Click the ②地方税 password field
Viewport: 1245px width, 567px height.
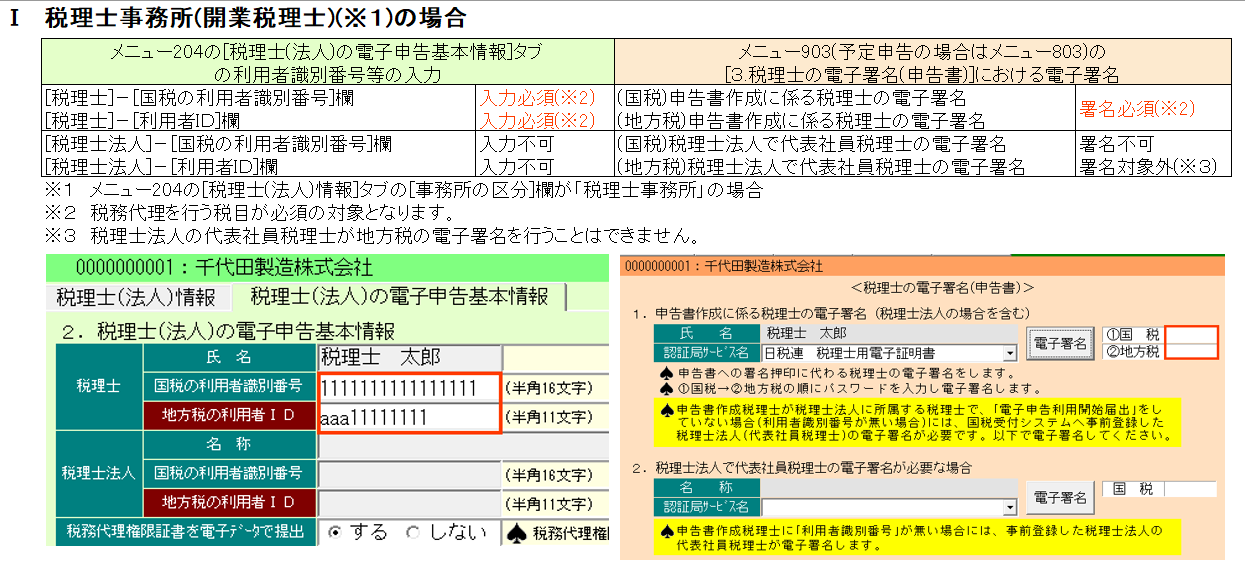point(1191,351)
